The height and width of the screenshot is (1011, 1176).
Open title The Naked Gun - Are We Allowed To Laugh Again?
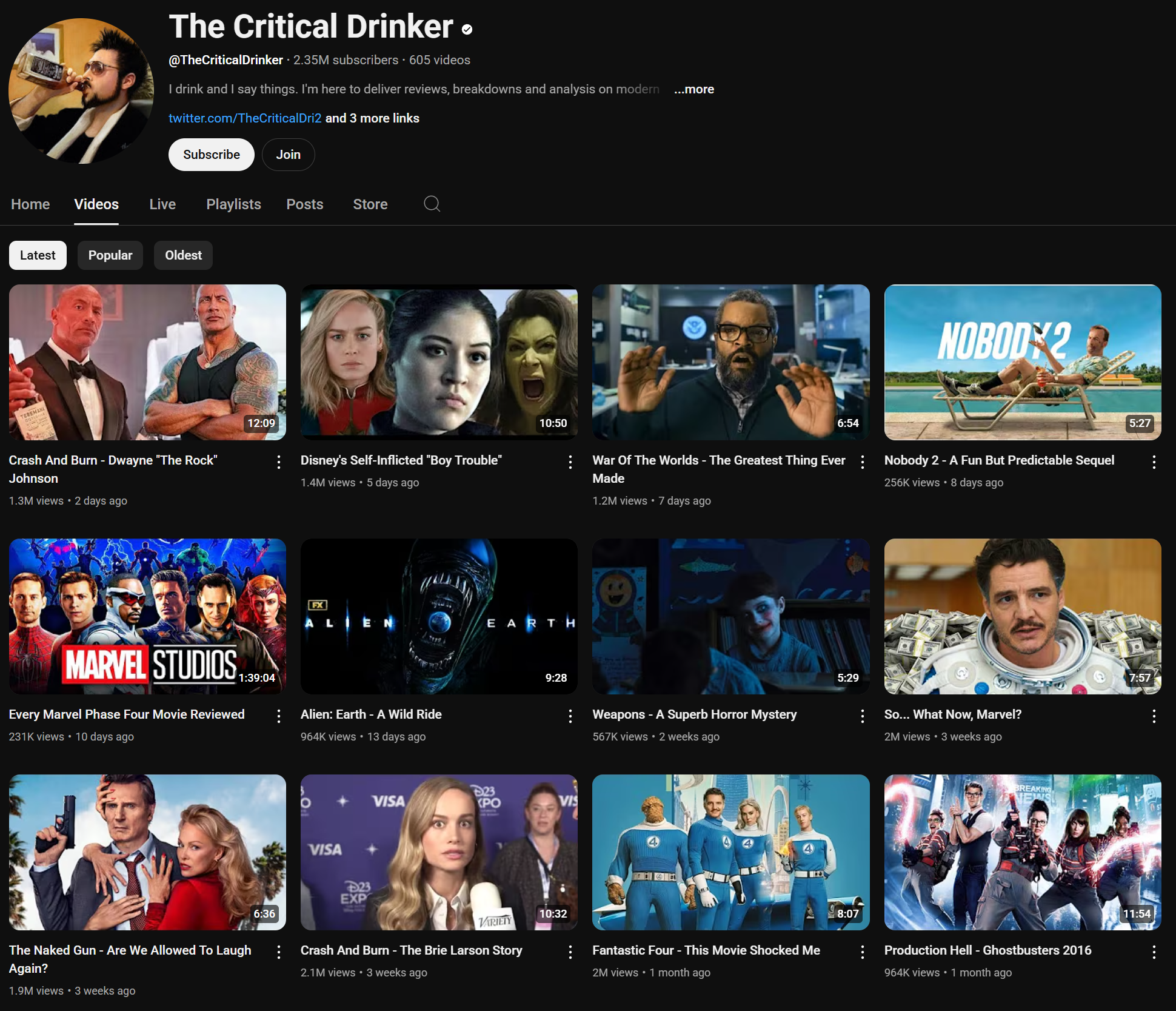pos(130,959)
